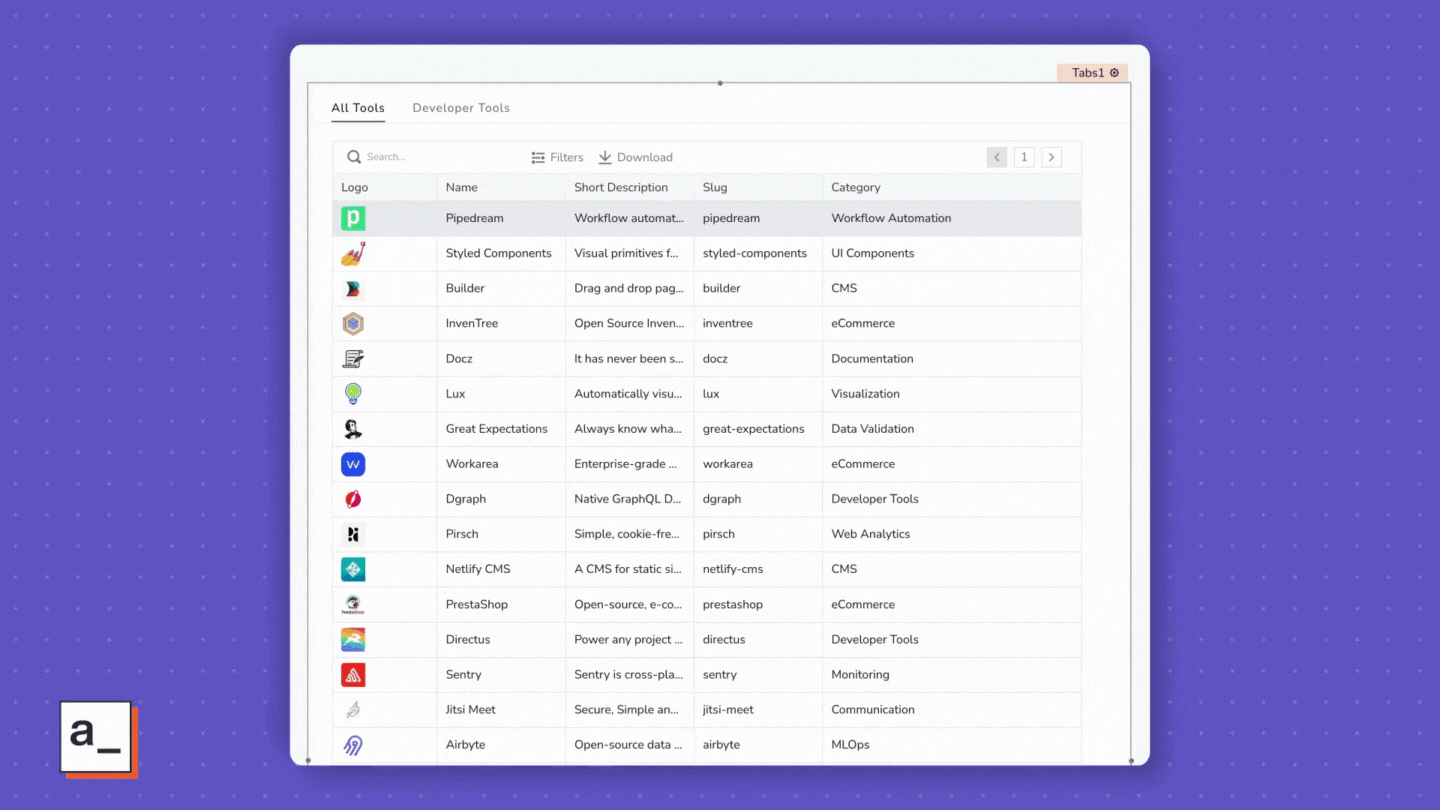Click the page number 1 box
This screenshot has height=810, width=1440.
point(1024,157)
